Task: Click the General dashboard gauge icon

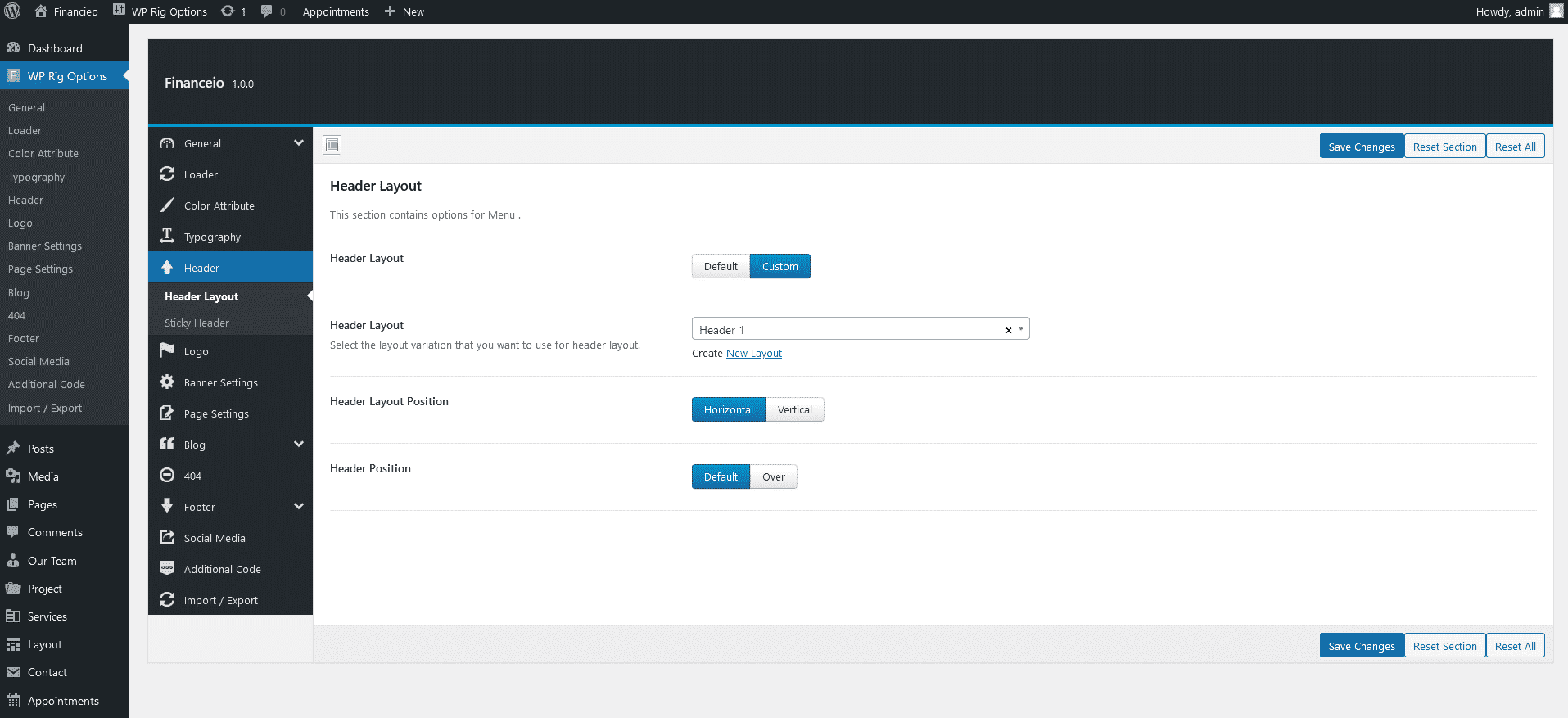Action: 167,143
